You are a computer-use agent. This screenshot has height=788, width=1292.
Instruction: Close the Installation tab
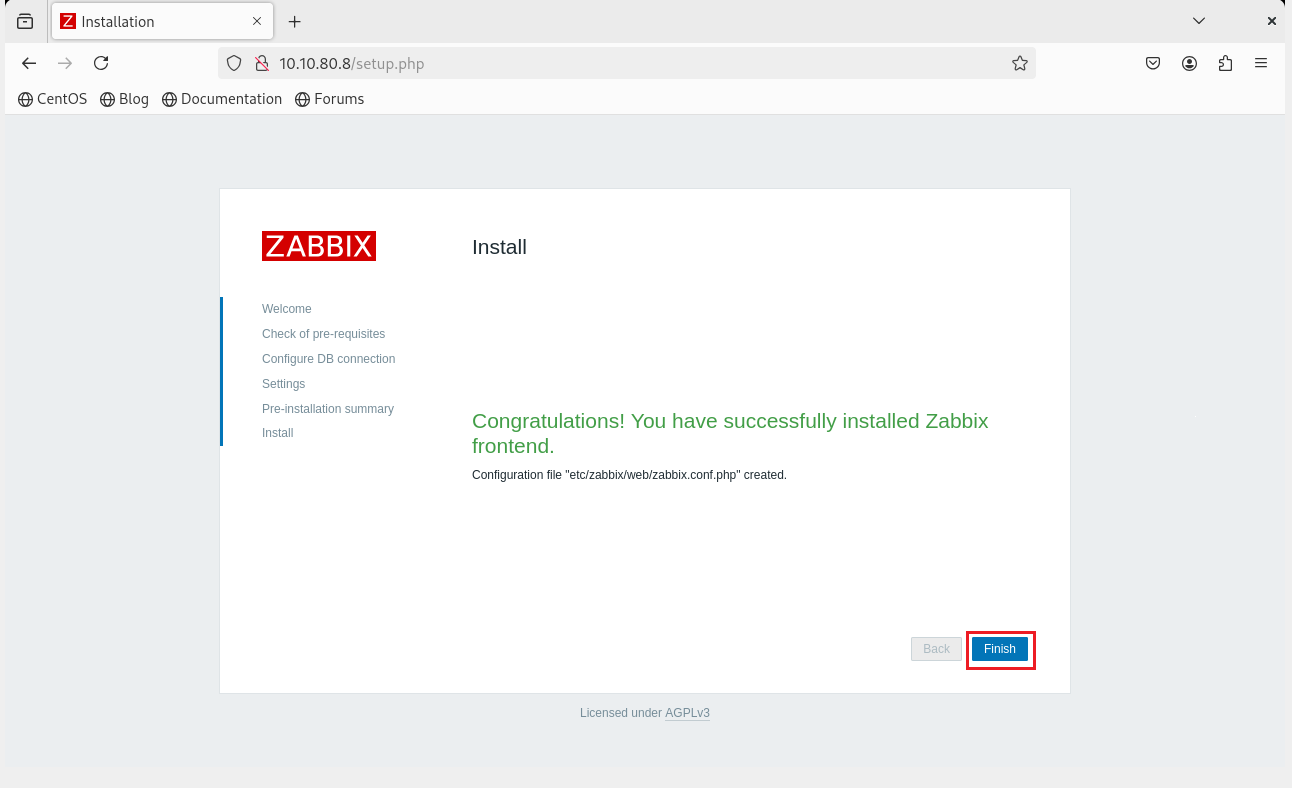click(x=257, y=21)
